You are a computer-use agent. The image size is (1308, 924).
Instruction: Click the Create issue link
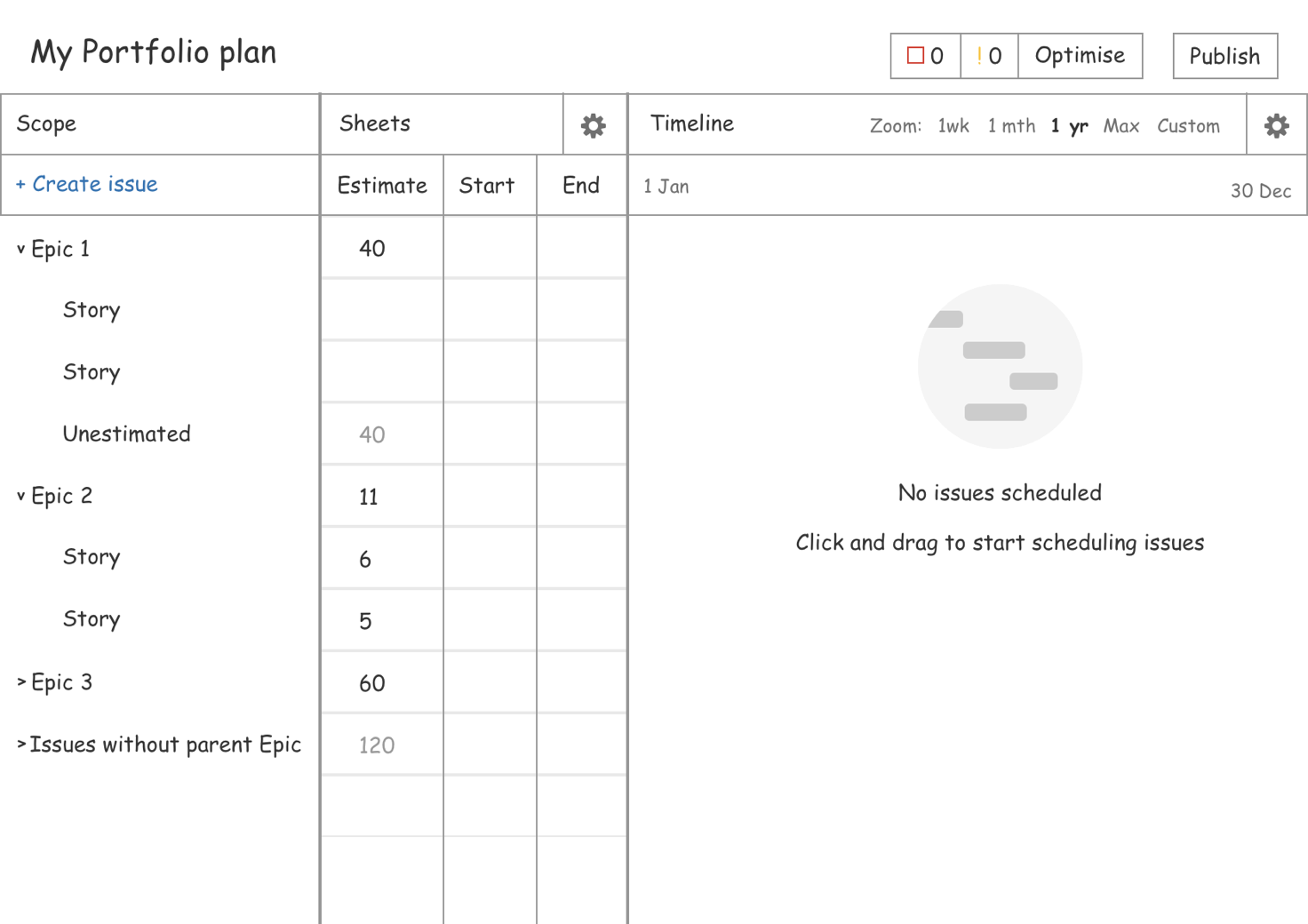click(x=86, y=184)
